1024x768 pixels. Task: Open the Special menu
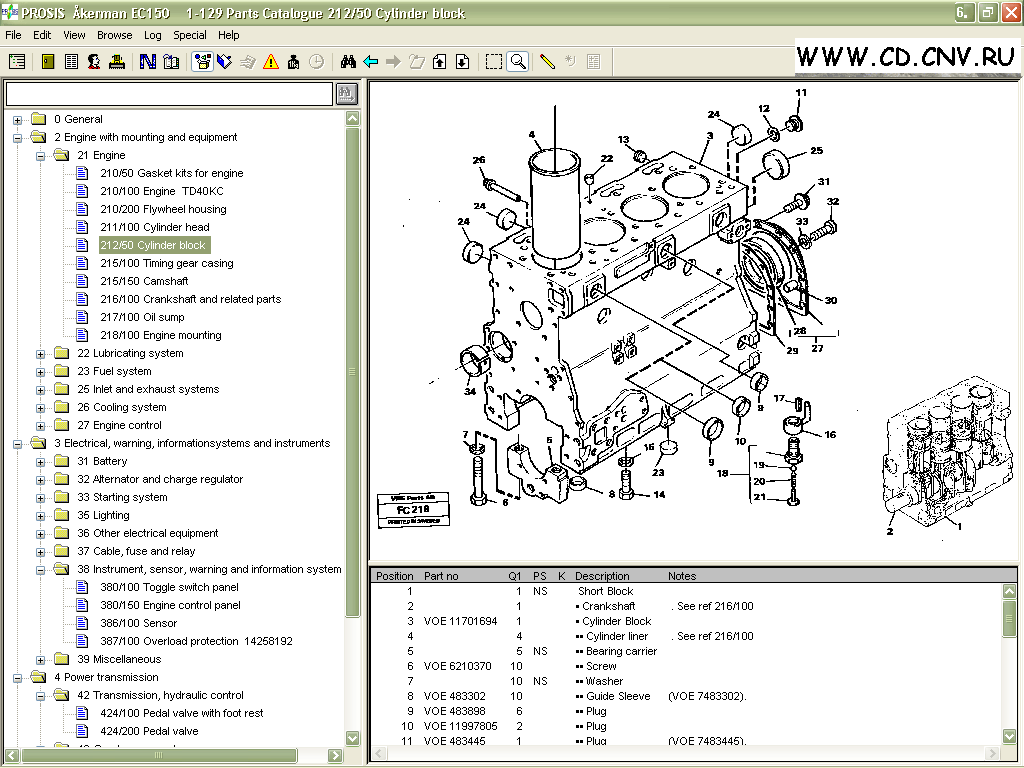[x=189, y=35]
